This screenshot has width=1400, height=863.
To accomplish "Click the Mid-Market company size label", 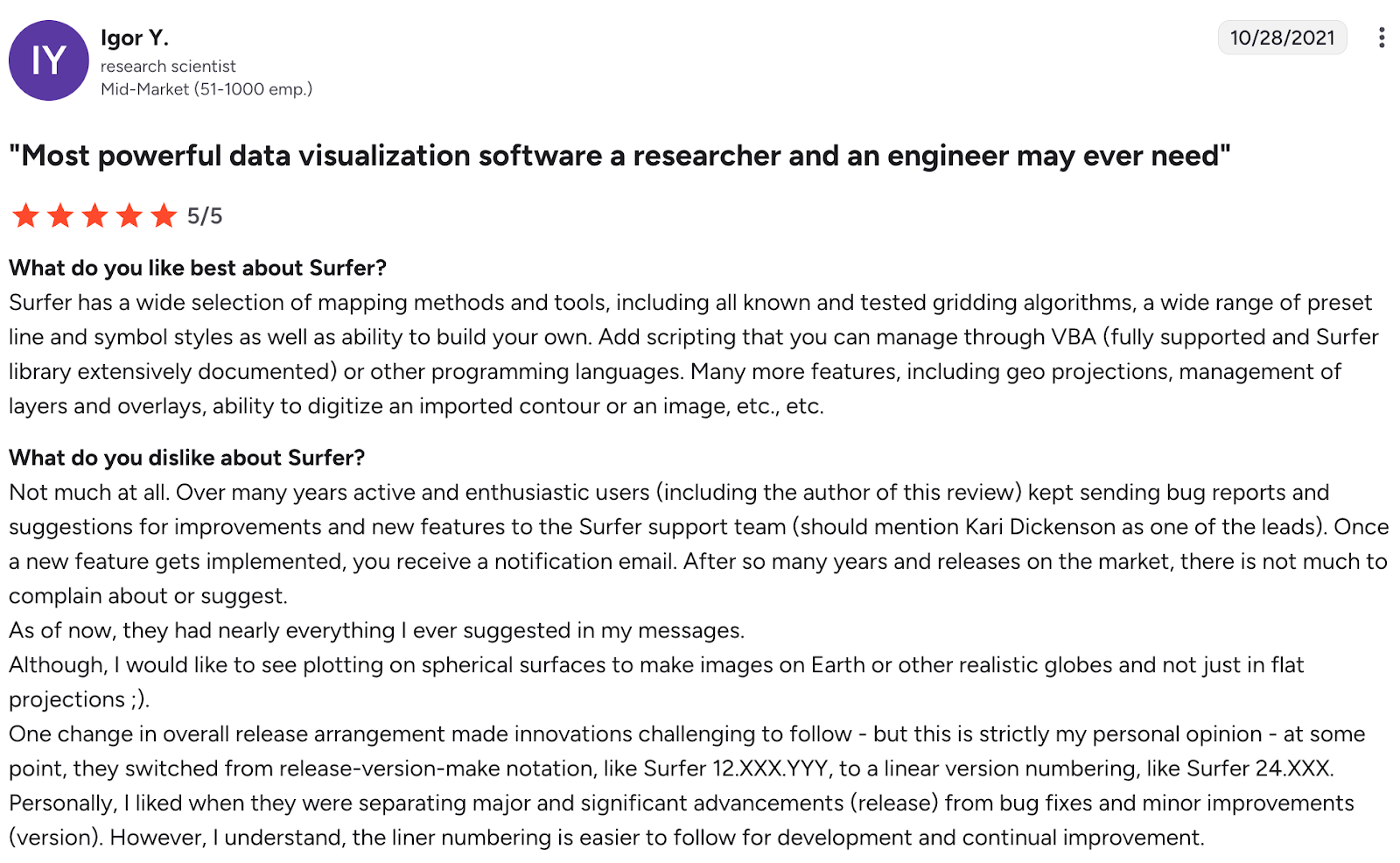I will tap(206, 88).
